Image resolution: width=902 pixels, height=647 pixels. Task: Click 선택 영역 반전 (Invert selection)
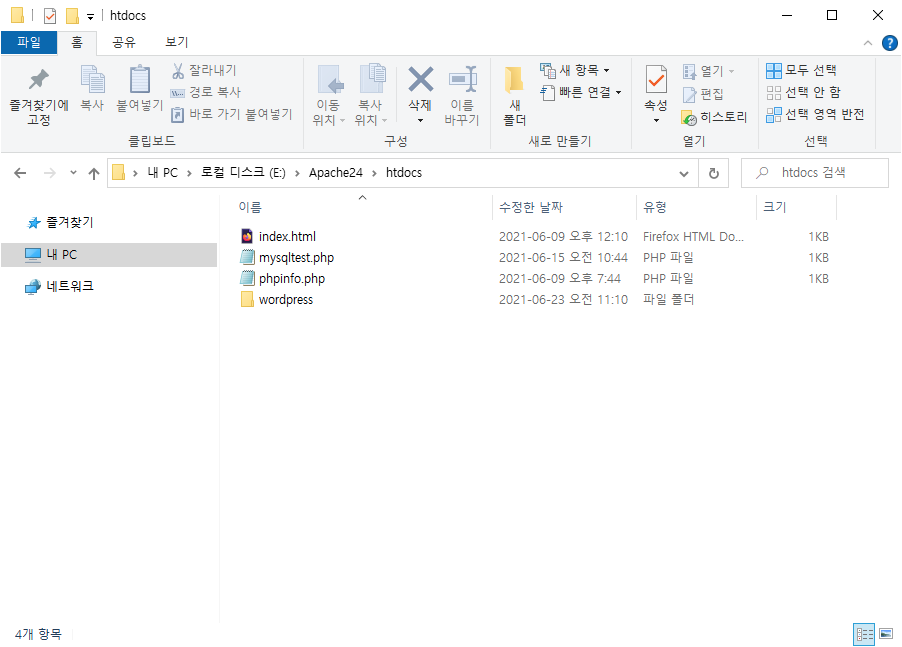tap(815, 114)
